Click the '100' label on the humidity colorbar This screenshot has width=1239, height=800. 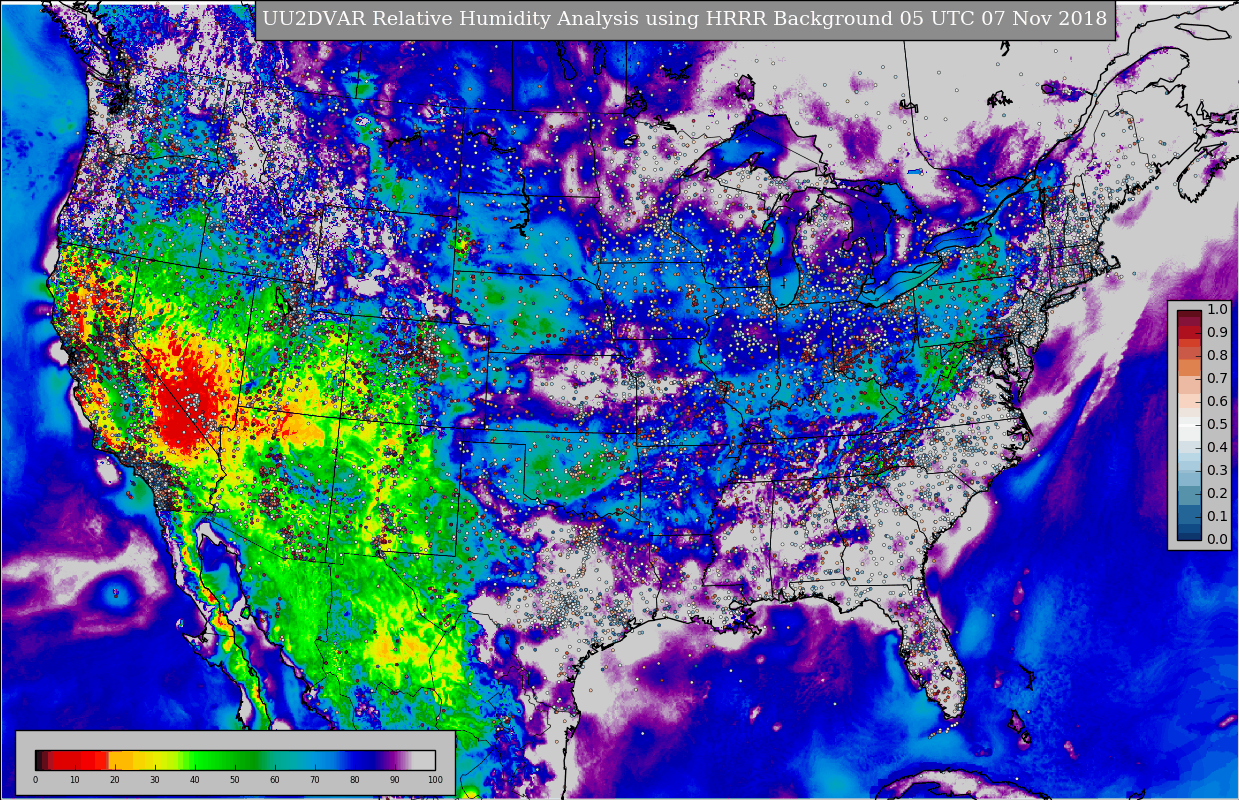(435, 780)
